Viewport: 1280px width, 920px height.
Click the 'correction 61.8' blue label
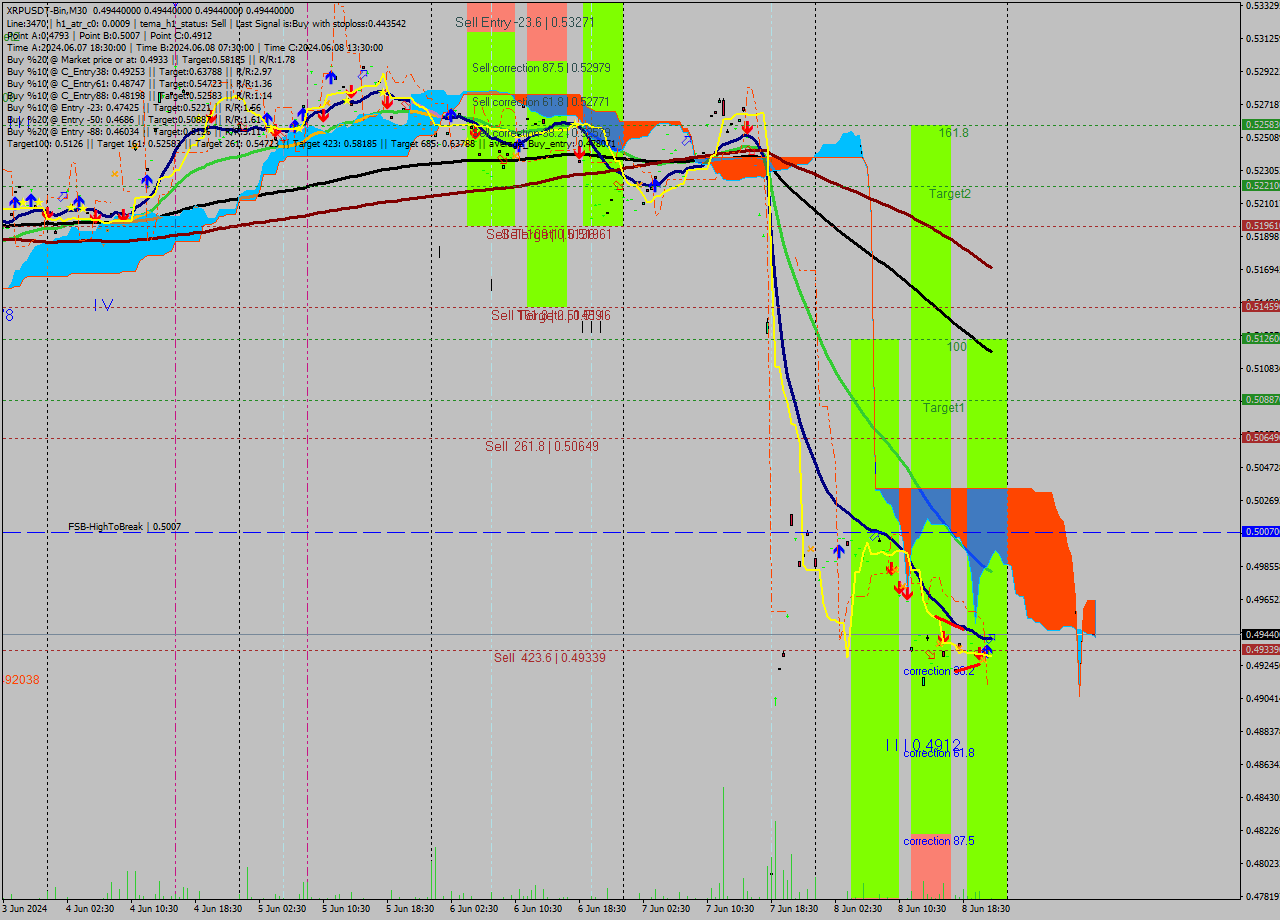pos(938,753)
